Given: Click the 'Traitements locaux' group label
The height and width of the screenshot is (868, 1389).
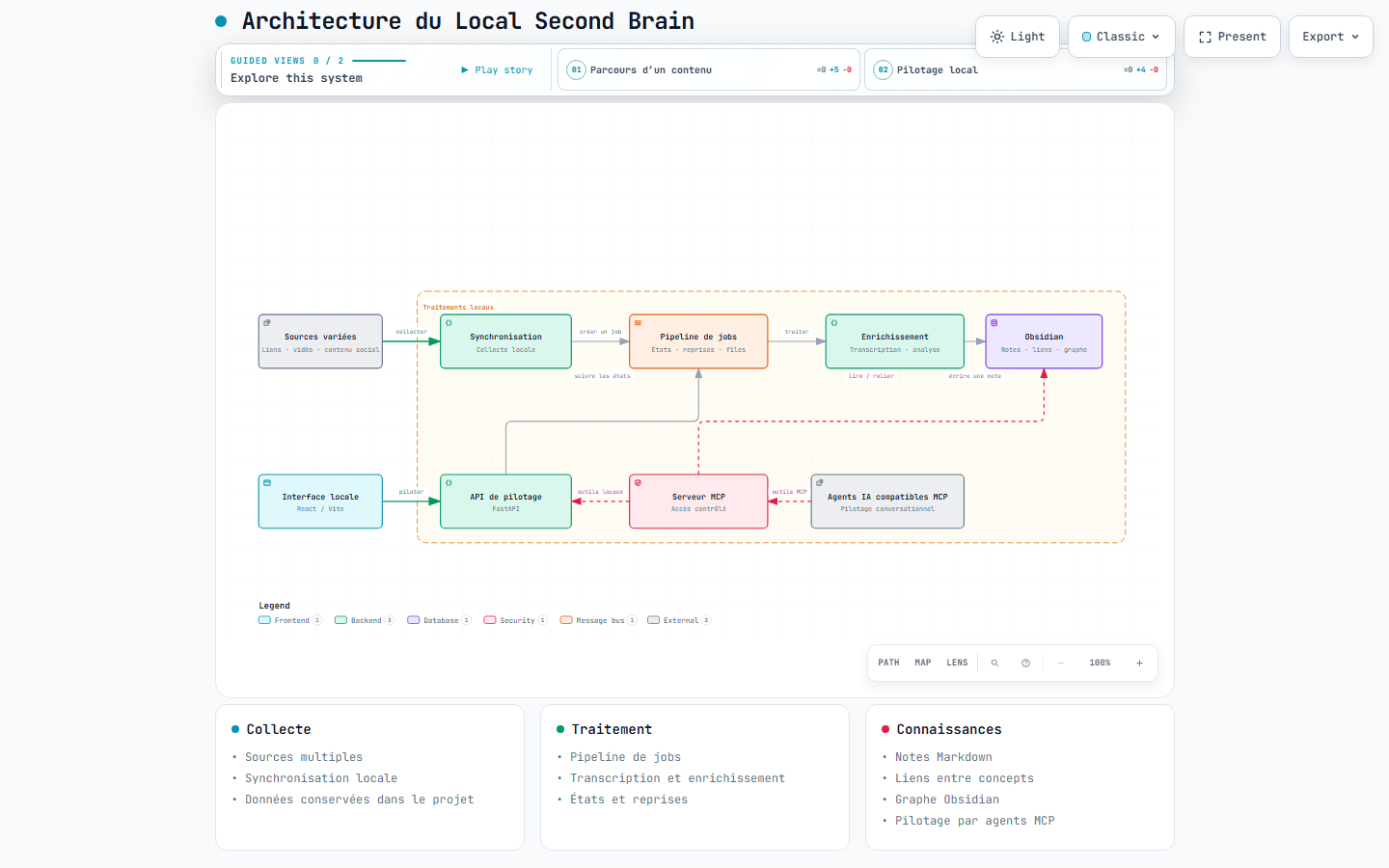Looking at the screenshot, I should (x=458, y=308).
